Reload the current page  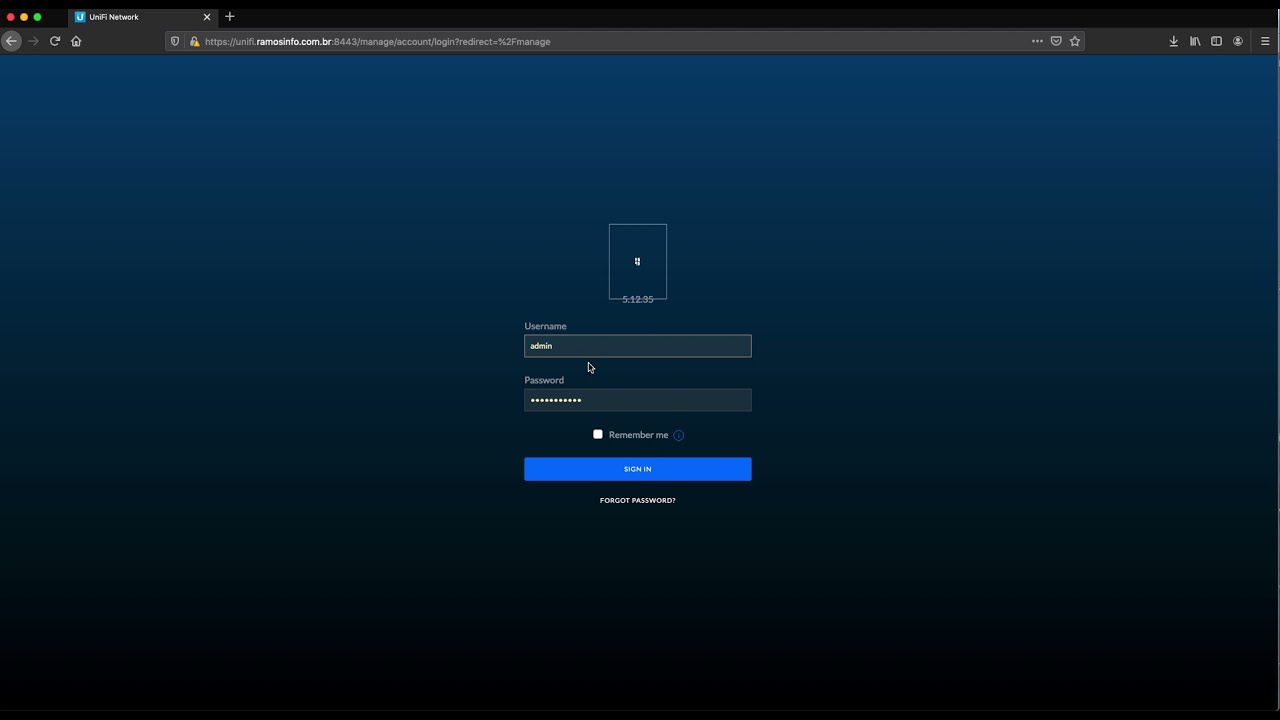(55, 41)
